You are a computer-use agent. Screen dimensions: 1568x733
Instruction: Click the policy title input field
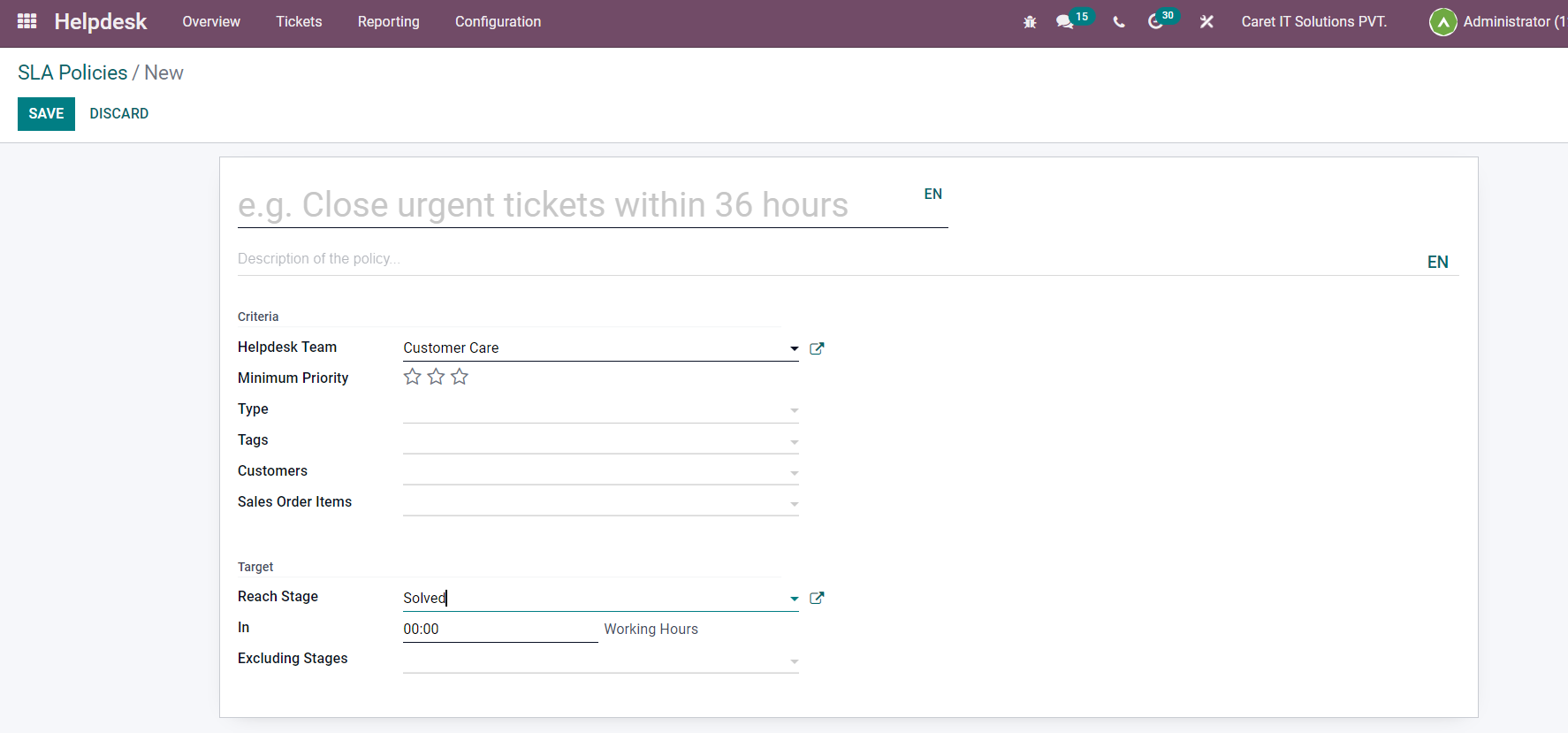tap(575, 205)
